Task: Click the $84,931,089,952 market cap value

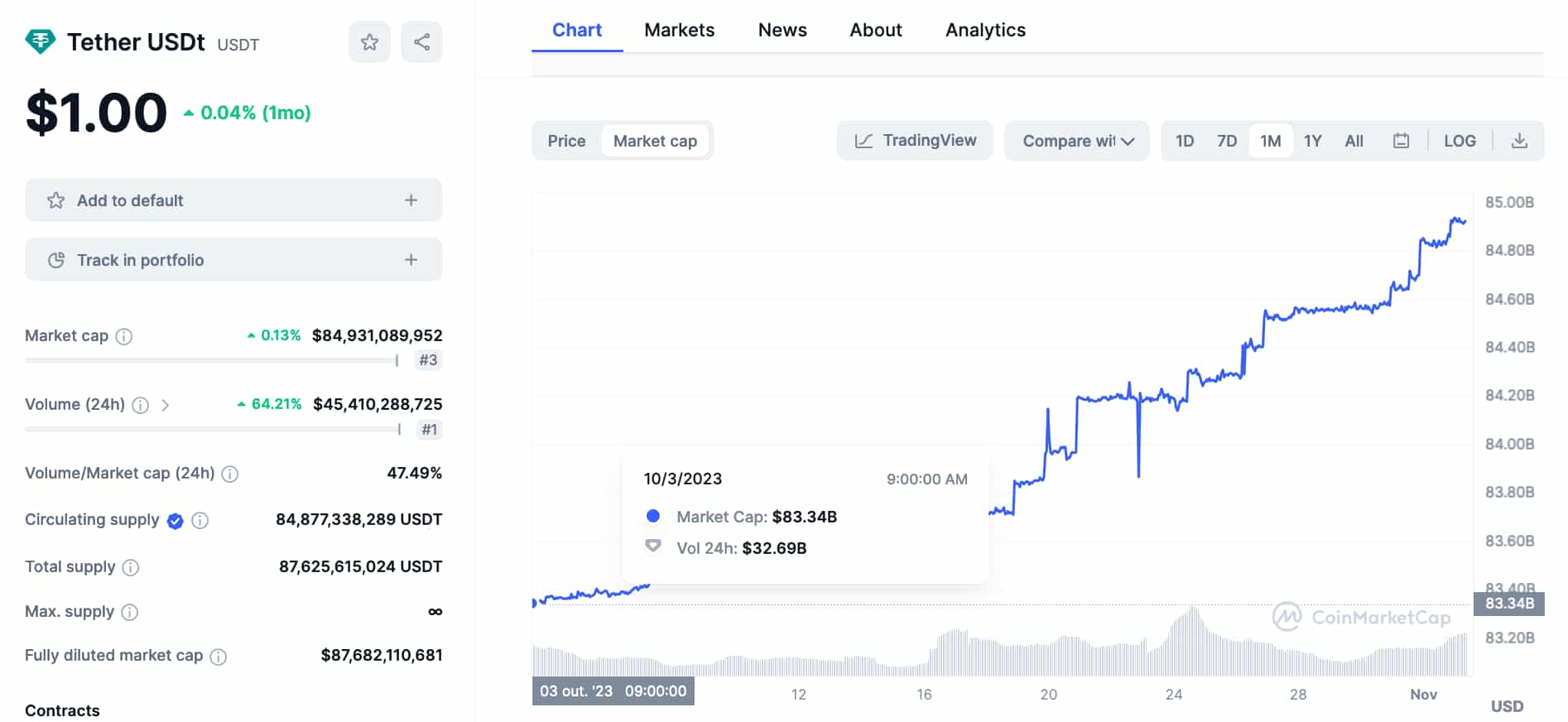Action: (x=377, y=335)
